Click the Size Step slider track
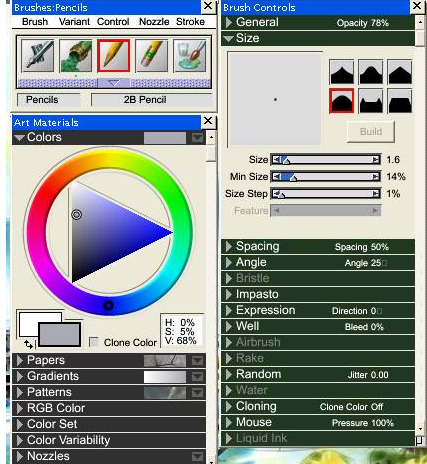The image size is (427, 464). (x=325, y=193)
